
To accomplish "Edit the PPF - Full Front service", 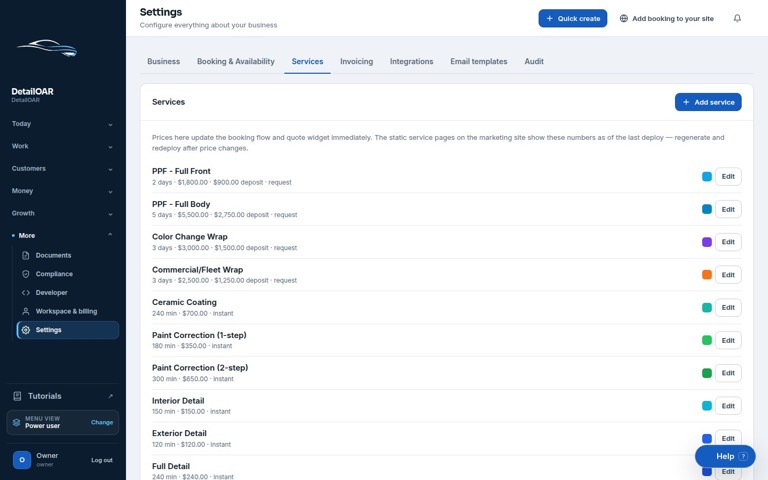I will [728, 176].
